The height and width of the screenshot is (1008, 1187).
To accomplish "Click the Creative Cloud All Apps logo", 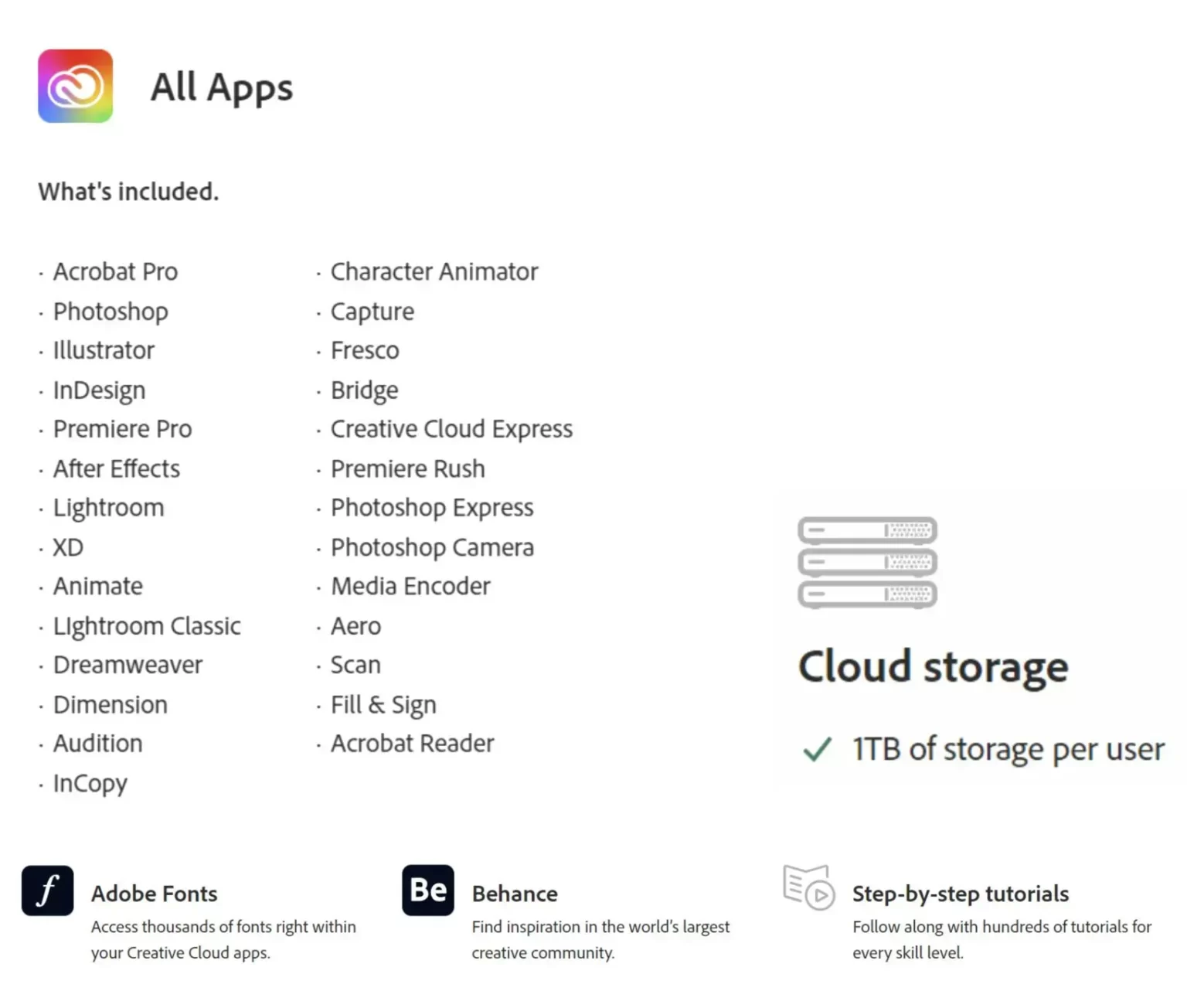I will 75,86.
